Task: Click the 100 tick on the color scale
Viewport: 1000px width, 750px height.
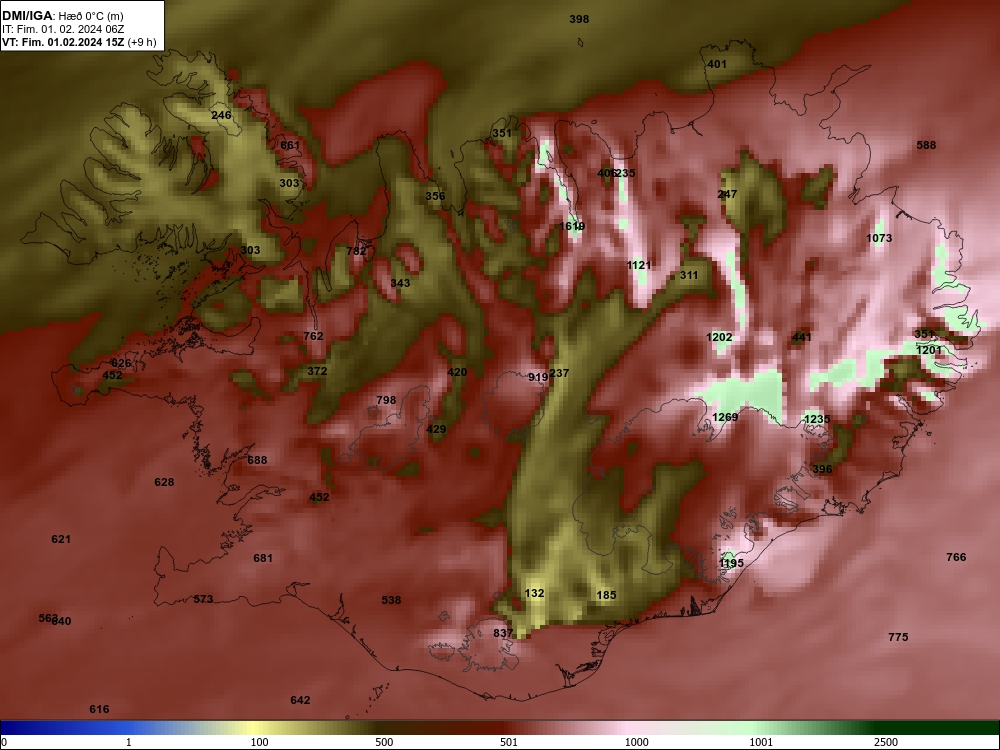Action: 260,742
